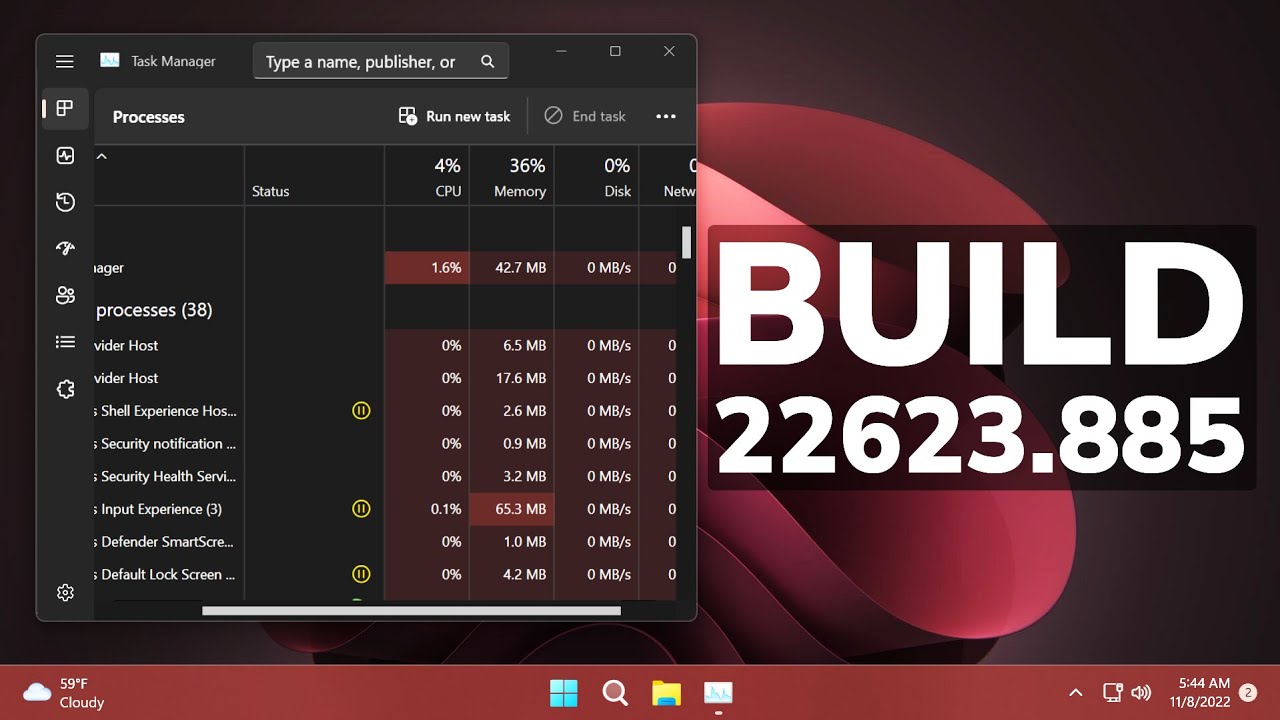1280x720 pixels.
Task: Open the Performance page from sidebar
Action: point(65,155)
